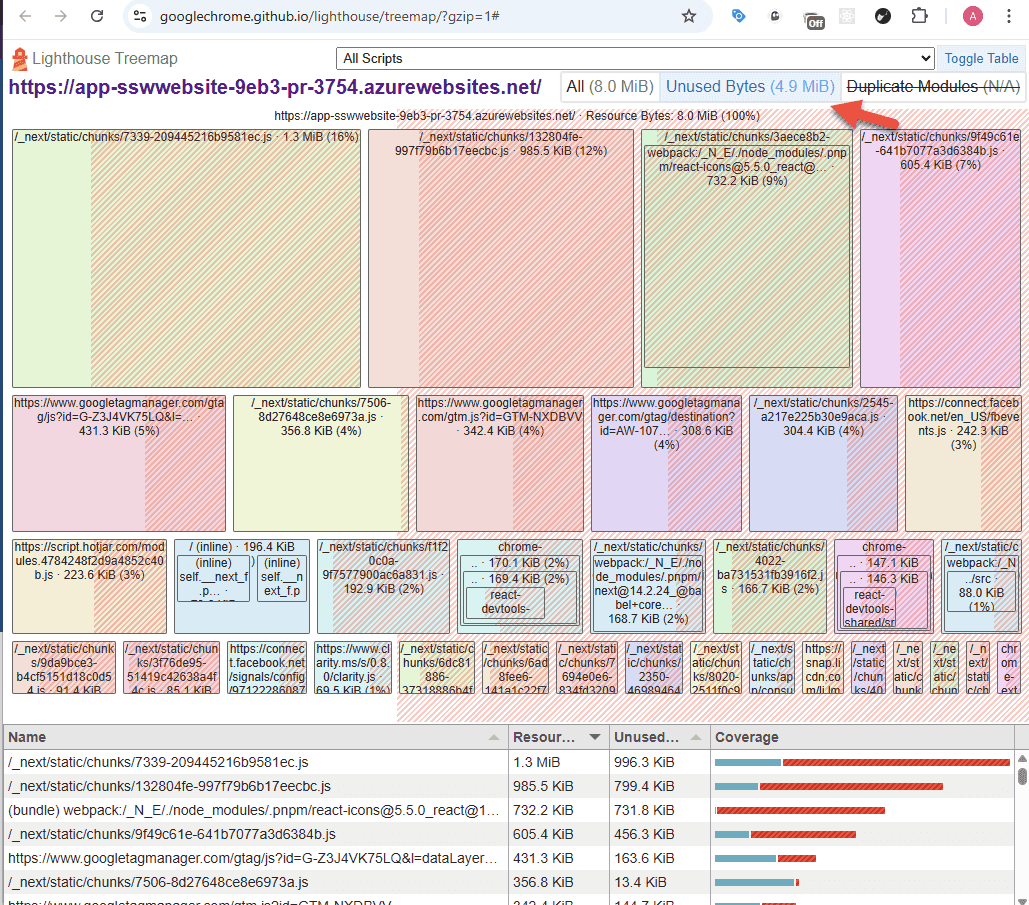Open the profile avatar "A" icon
The height and width of the screenshot is (905, 1029).
point(972,16)
